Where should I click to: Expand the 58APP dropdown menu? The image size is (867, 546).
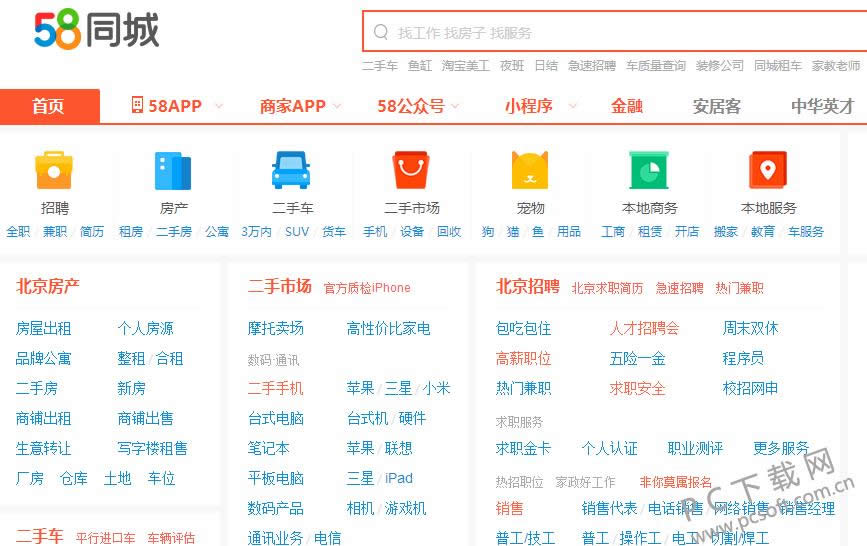[x=218, y=106]
